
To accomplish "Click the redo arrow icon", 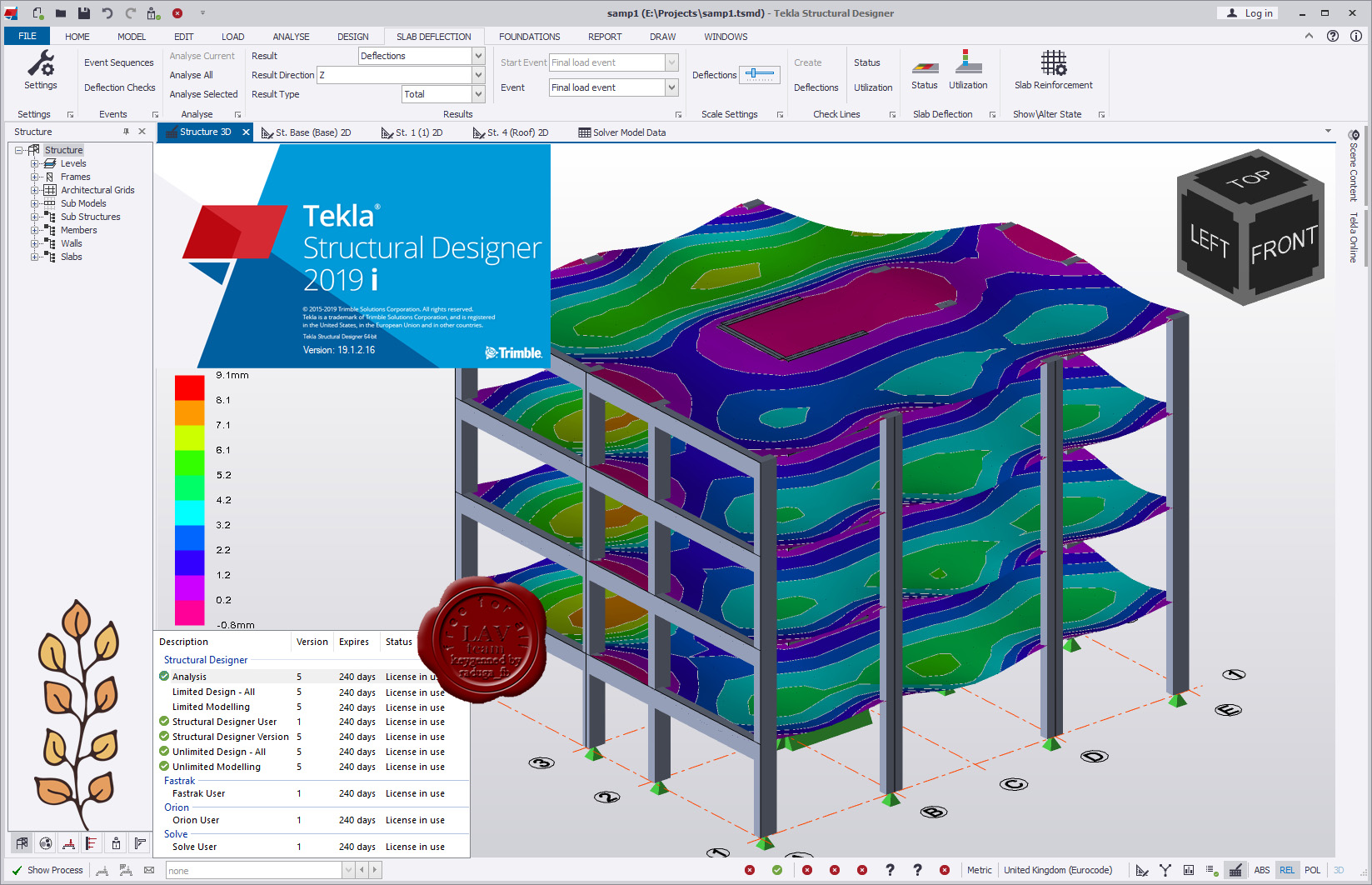I will [131, 13].
